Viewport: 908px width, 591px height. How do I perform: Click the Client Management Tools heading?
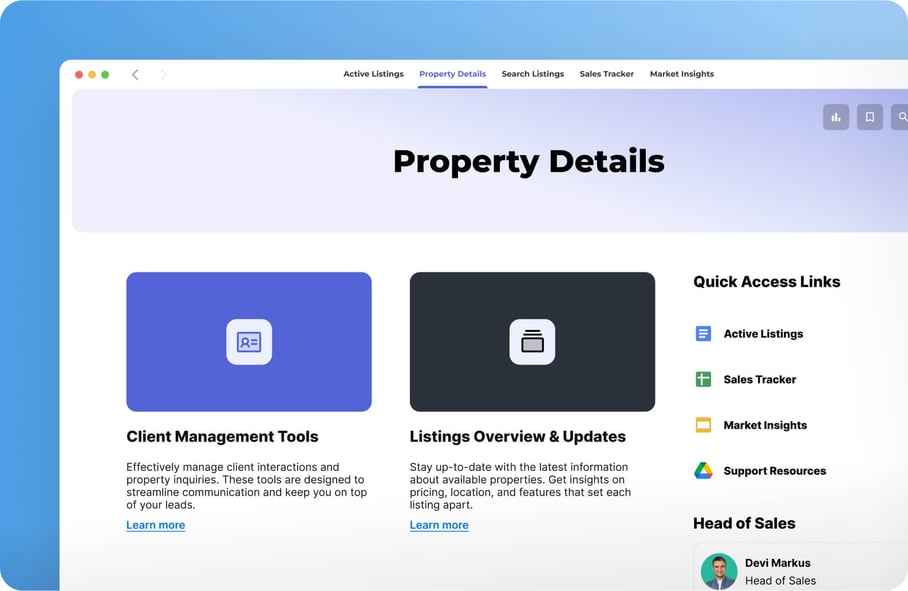coord(222,437)
